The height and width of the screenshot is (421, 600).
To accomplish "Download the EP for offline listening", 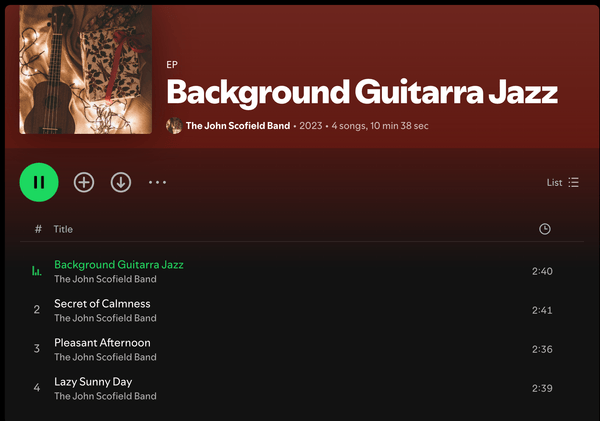I will point(121,182).
